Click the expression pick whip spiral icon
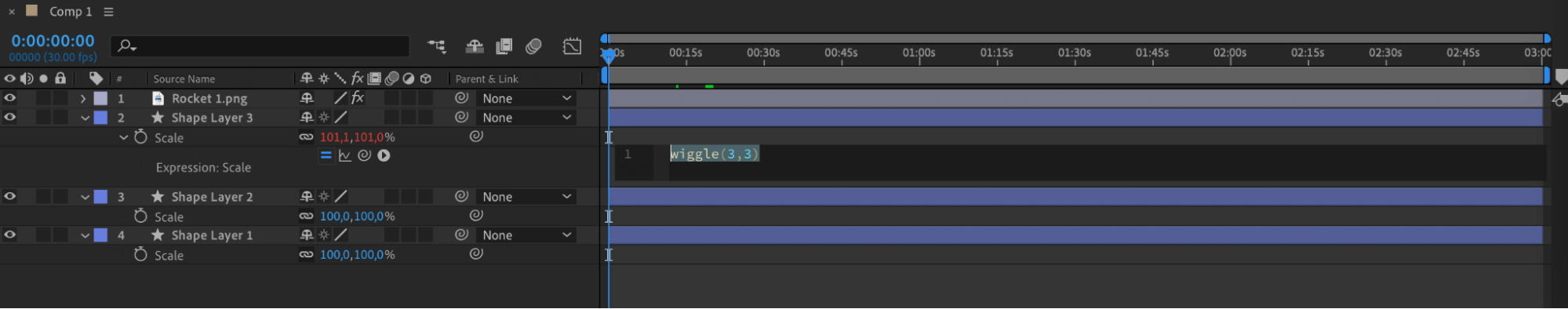The width and height of the screenshot is (1568, 309). 364,155
